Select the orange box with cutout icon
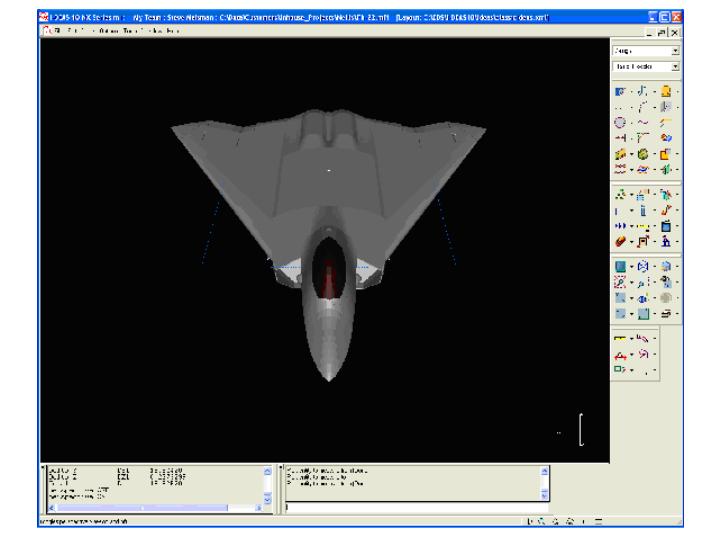 click(666, 154)
